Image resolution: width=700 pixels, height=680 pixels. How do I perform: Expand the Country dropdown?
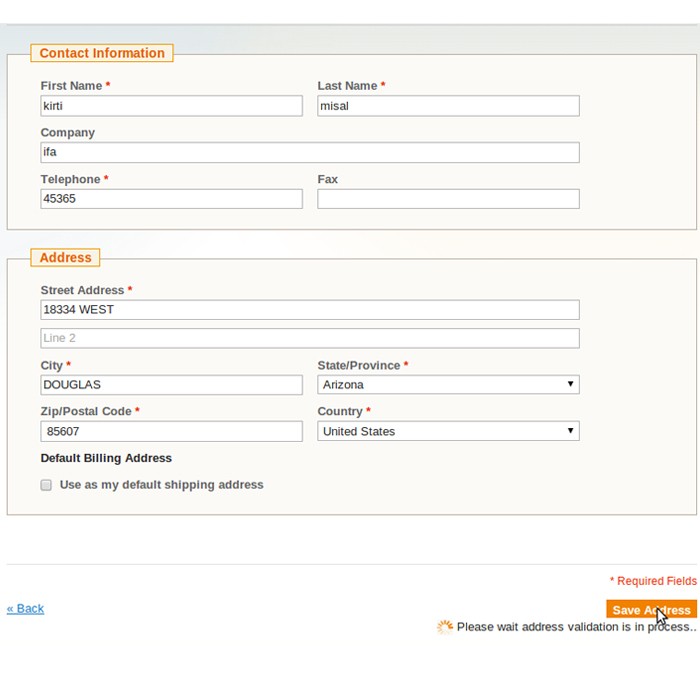pos(448,431)
